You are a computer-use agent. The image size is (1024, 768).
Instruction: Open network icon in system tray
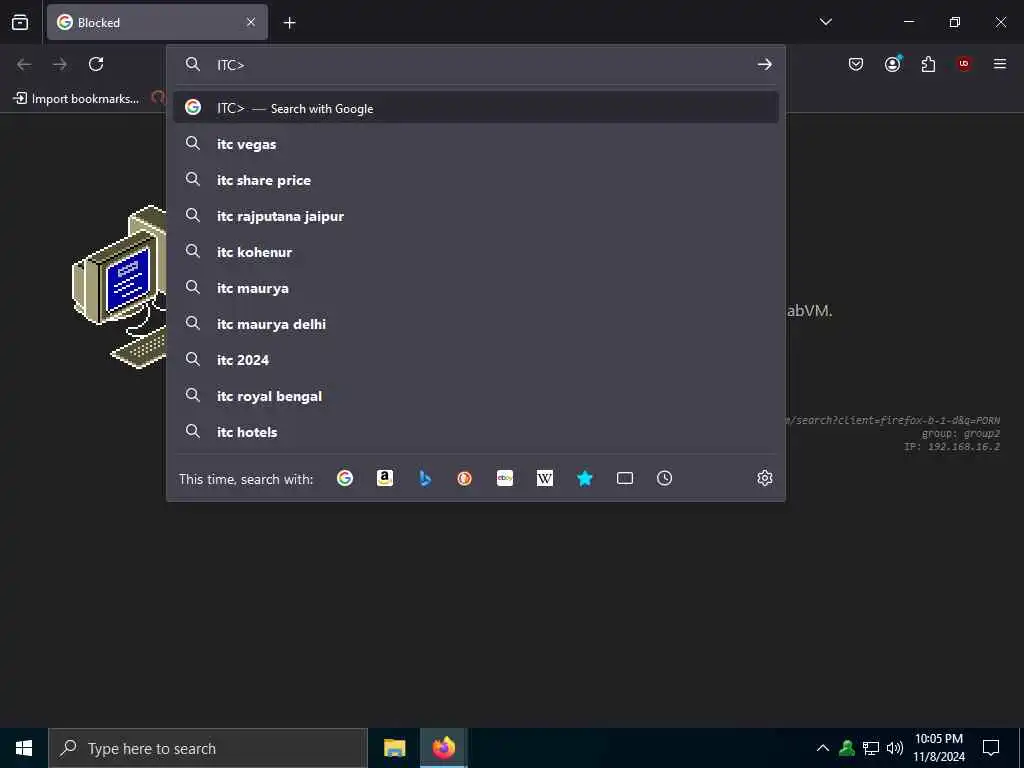click(871, 748)
